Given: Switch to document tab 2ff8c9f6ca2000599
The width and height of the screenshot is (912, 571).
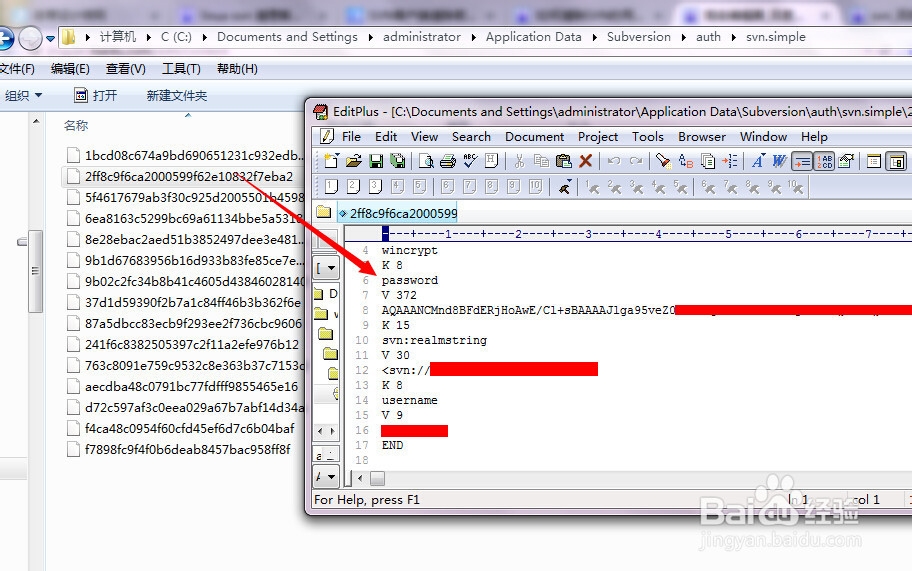Looking at the screenshot, I should coord(398,213).
